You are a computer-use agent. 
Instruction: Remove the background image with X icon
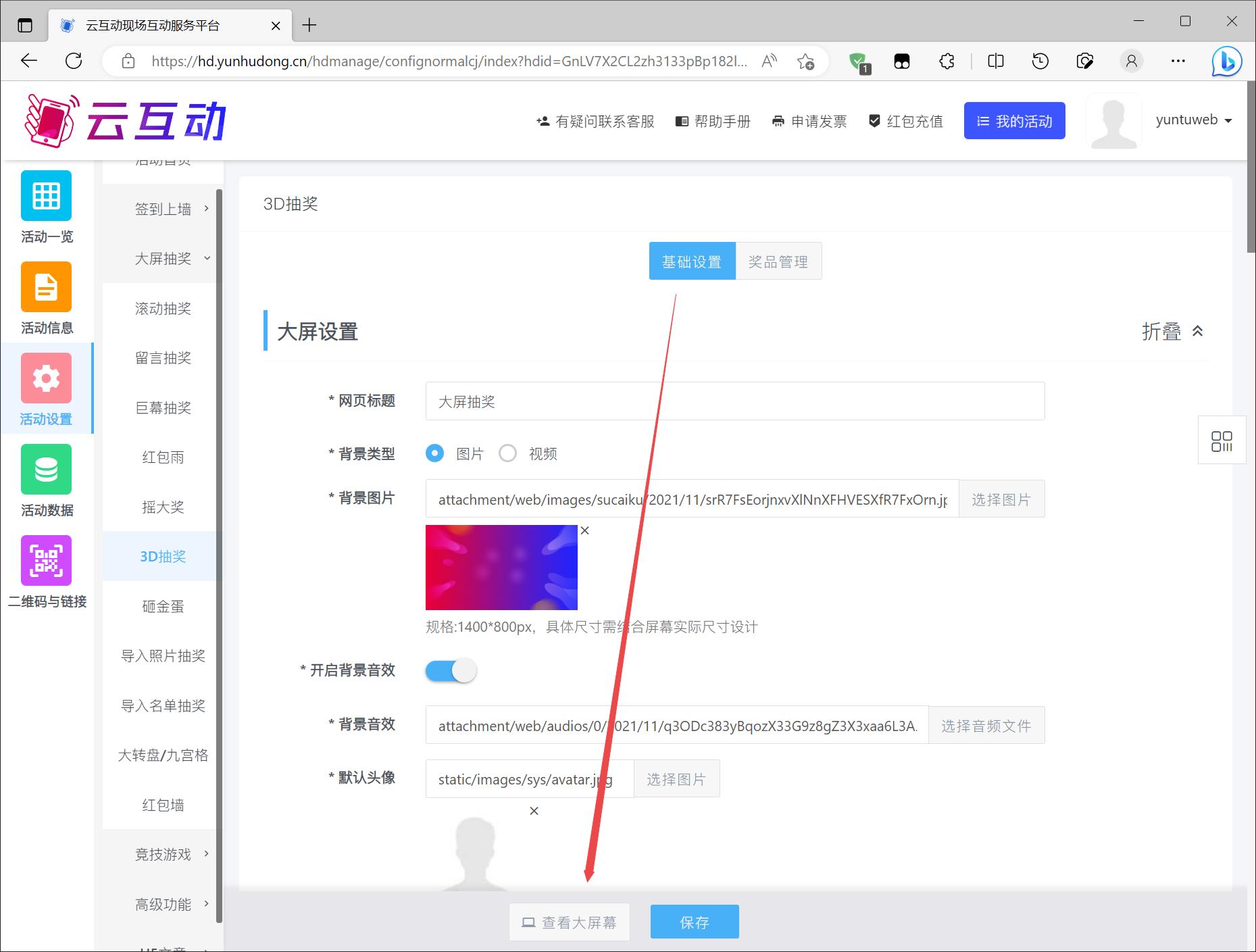[585, 531]
